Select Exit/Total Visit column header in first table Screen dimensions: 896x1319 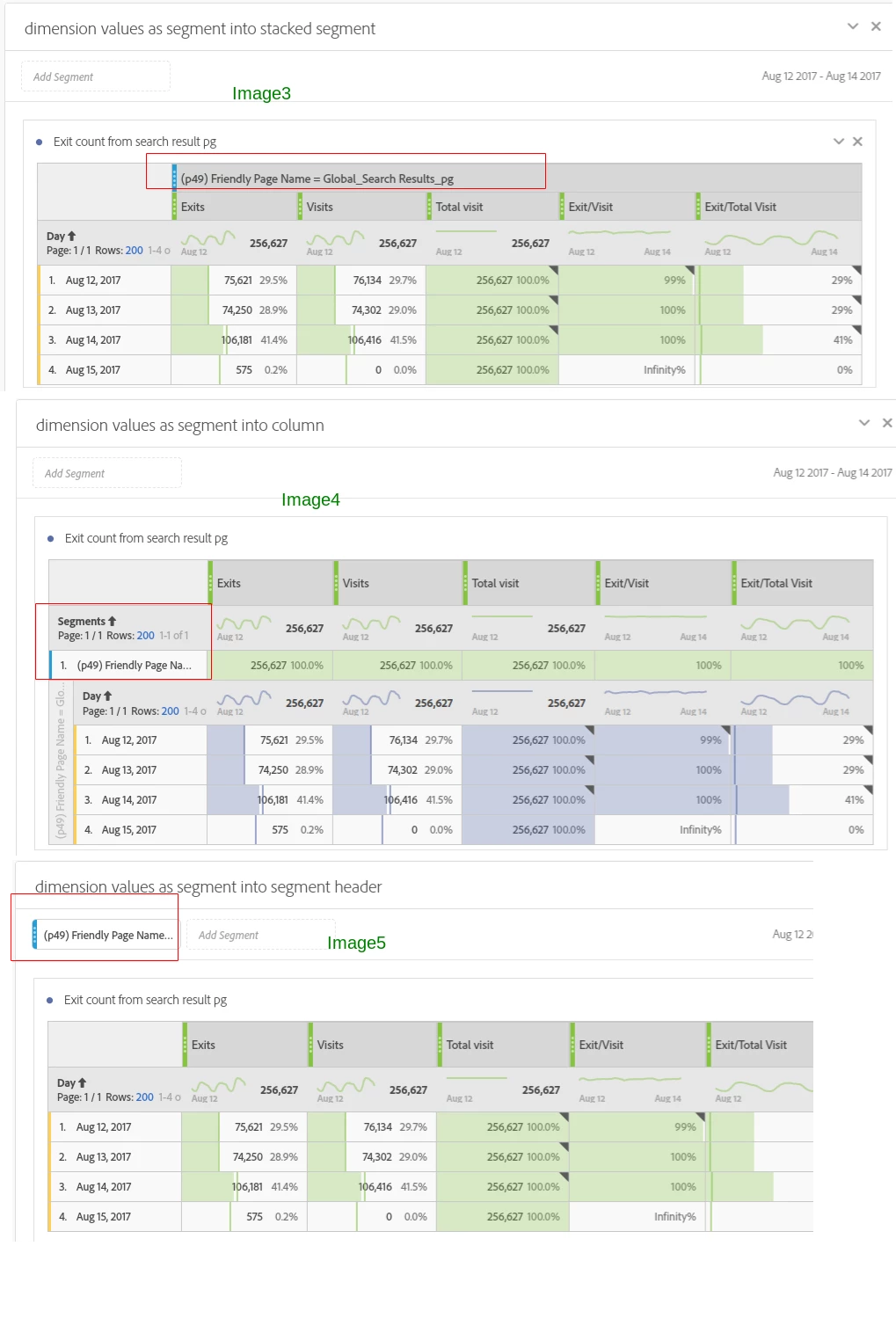click(x=779, y=207)
